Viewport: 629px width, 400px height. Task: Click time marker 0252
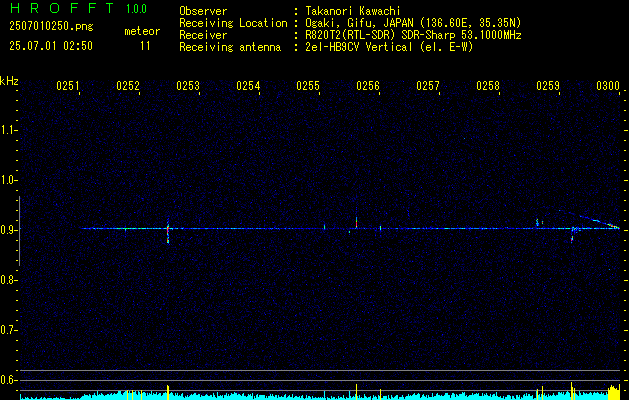click(x=128, y=86)
